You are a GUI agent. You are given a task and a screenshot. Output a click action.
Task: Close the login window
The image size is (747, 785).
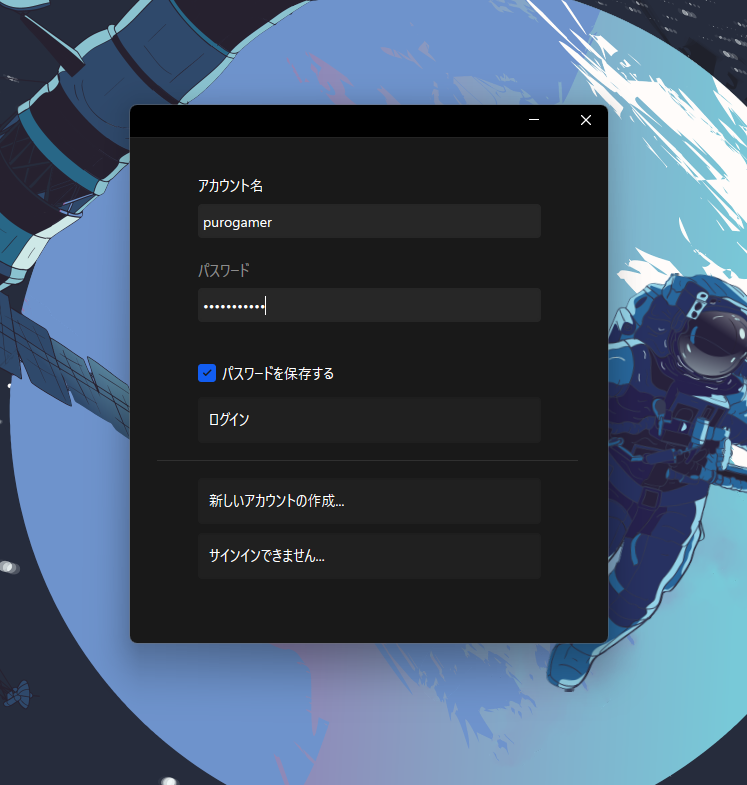586,120
